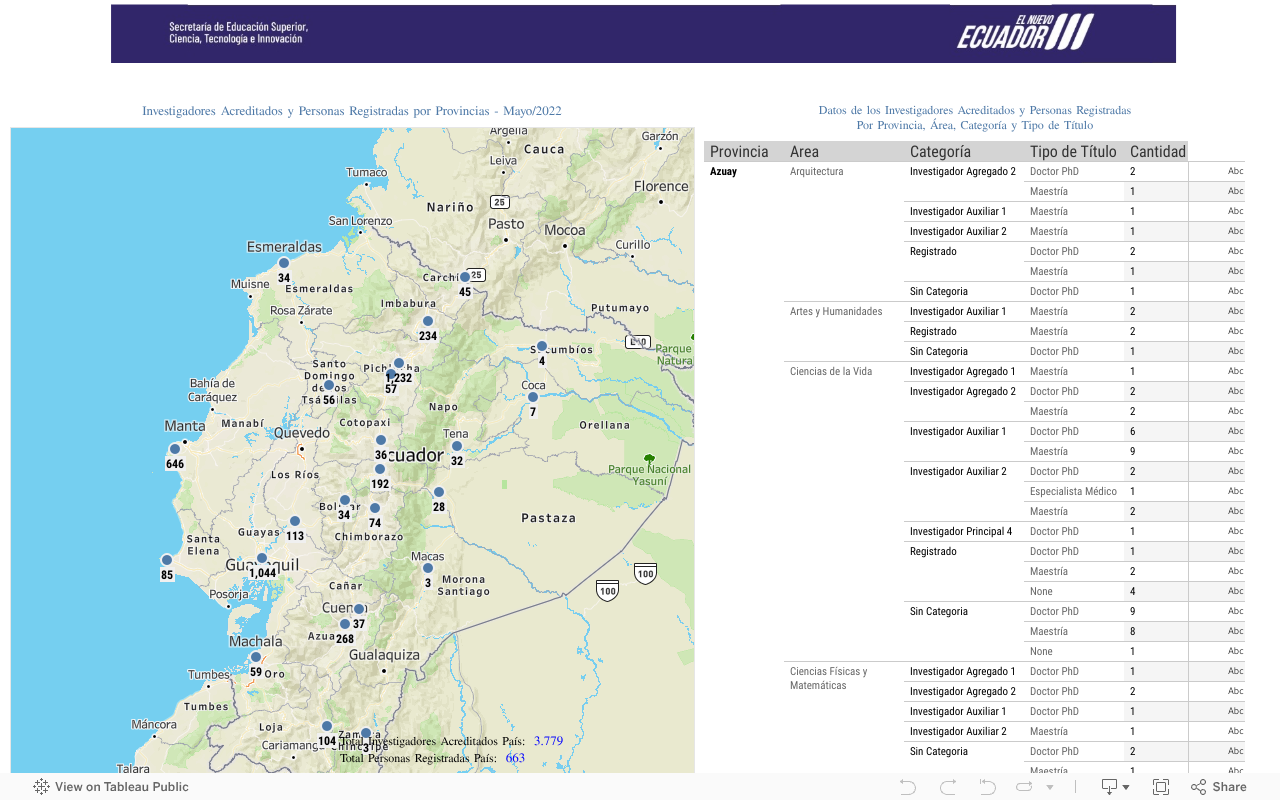Click the El Nuevo Ecuador logo
This screenshot has width=1280, height=800.
click(x=1026, y=32)
